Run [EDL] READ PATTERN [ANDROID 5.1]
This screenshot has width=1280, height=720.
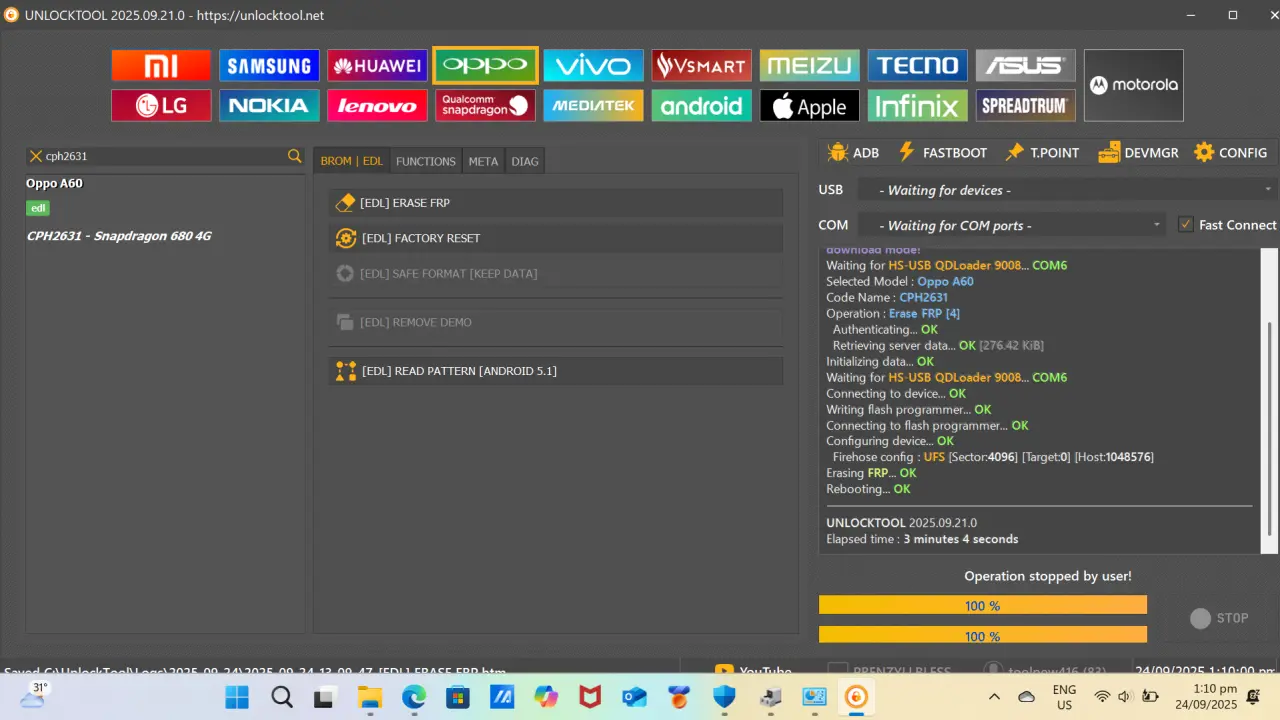coord(556,371)
